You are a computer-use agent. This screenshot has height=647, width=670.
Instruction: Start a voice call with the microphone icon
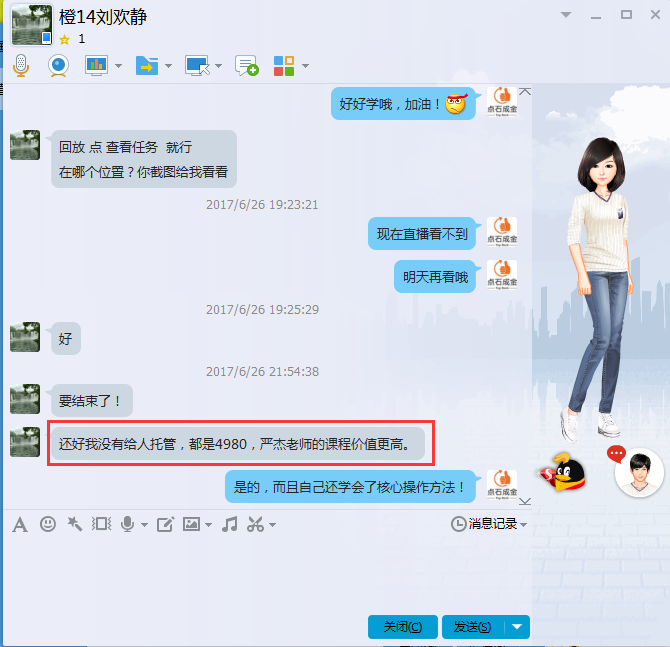21,66
